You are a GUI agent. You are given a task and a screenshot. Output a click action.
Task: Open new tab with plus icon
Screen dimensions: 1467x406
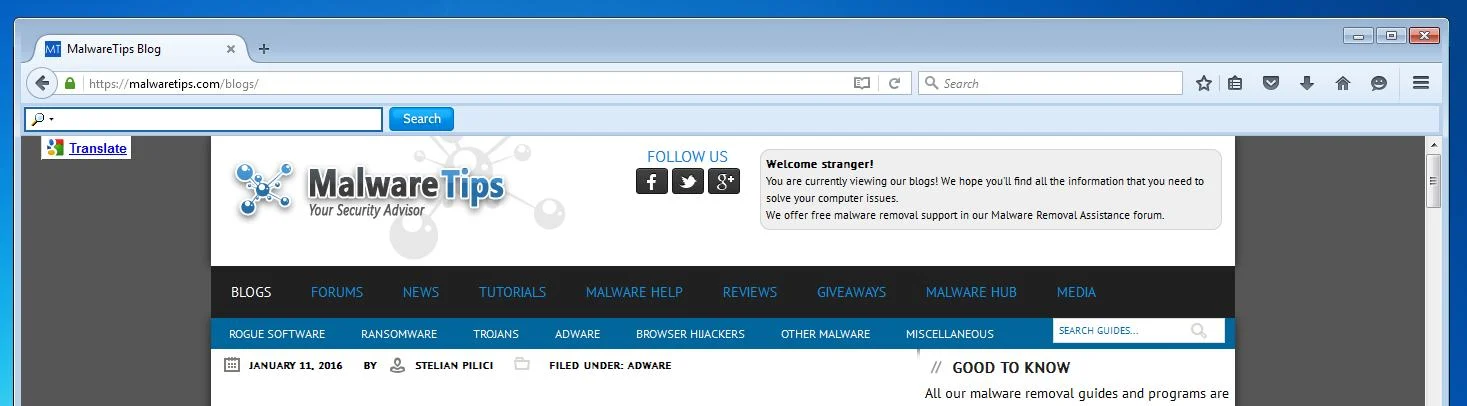pos(264,48)
